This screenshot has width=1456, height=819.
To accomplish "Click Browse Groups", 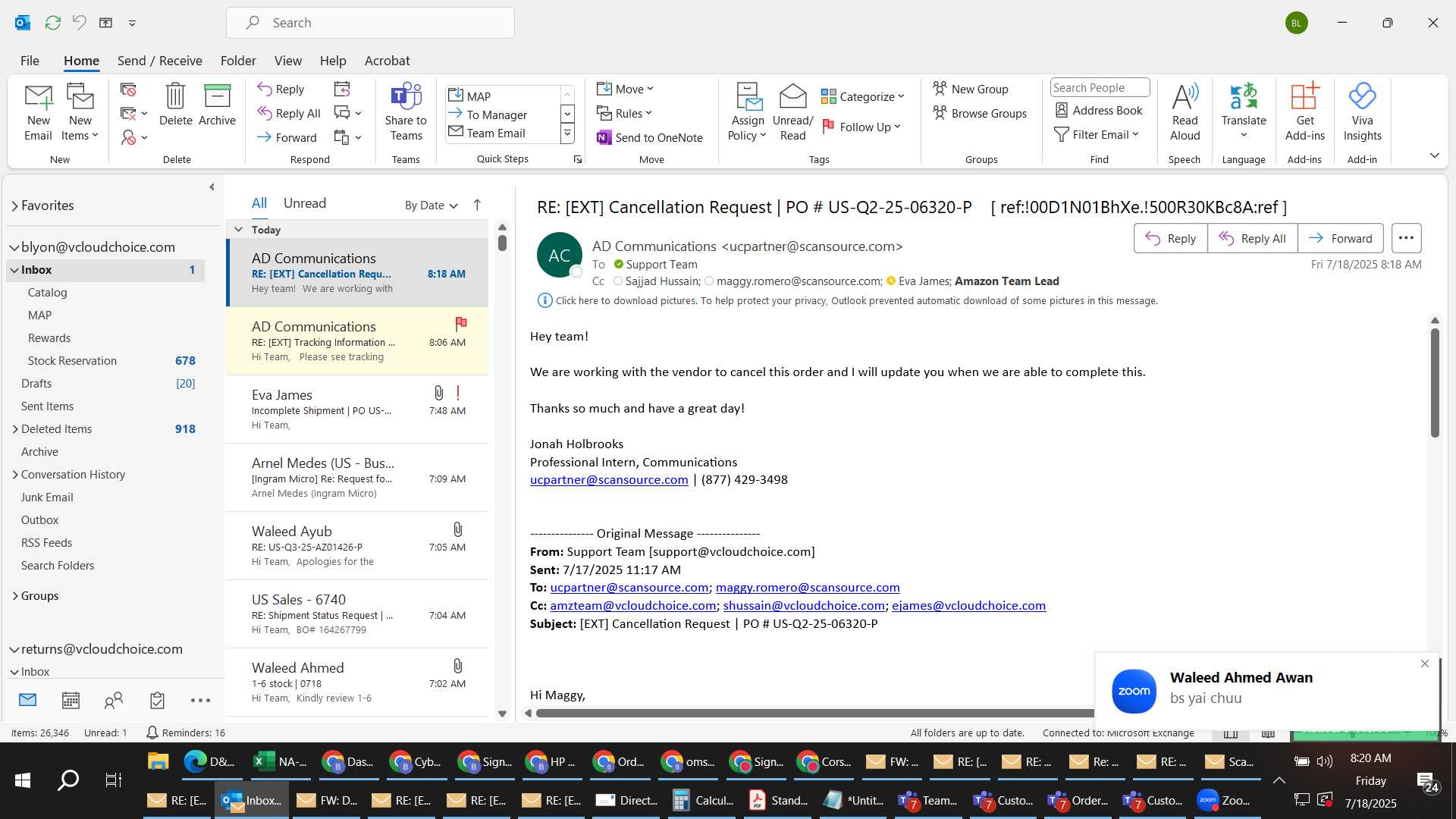I will (979, 113).
